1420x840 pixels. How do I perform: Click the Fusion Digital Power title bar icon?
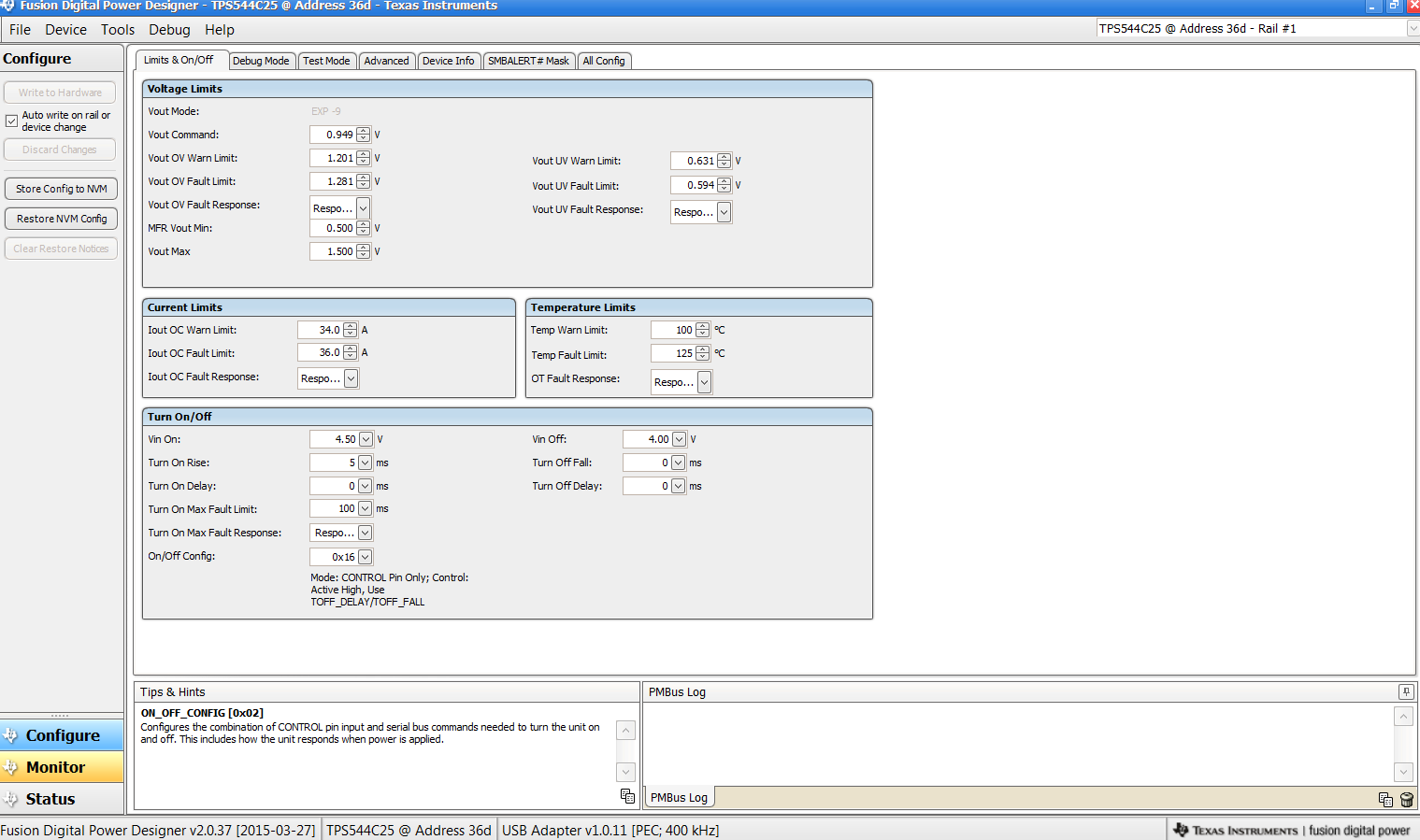[9, 6]
